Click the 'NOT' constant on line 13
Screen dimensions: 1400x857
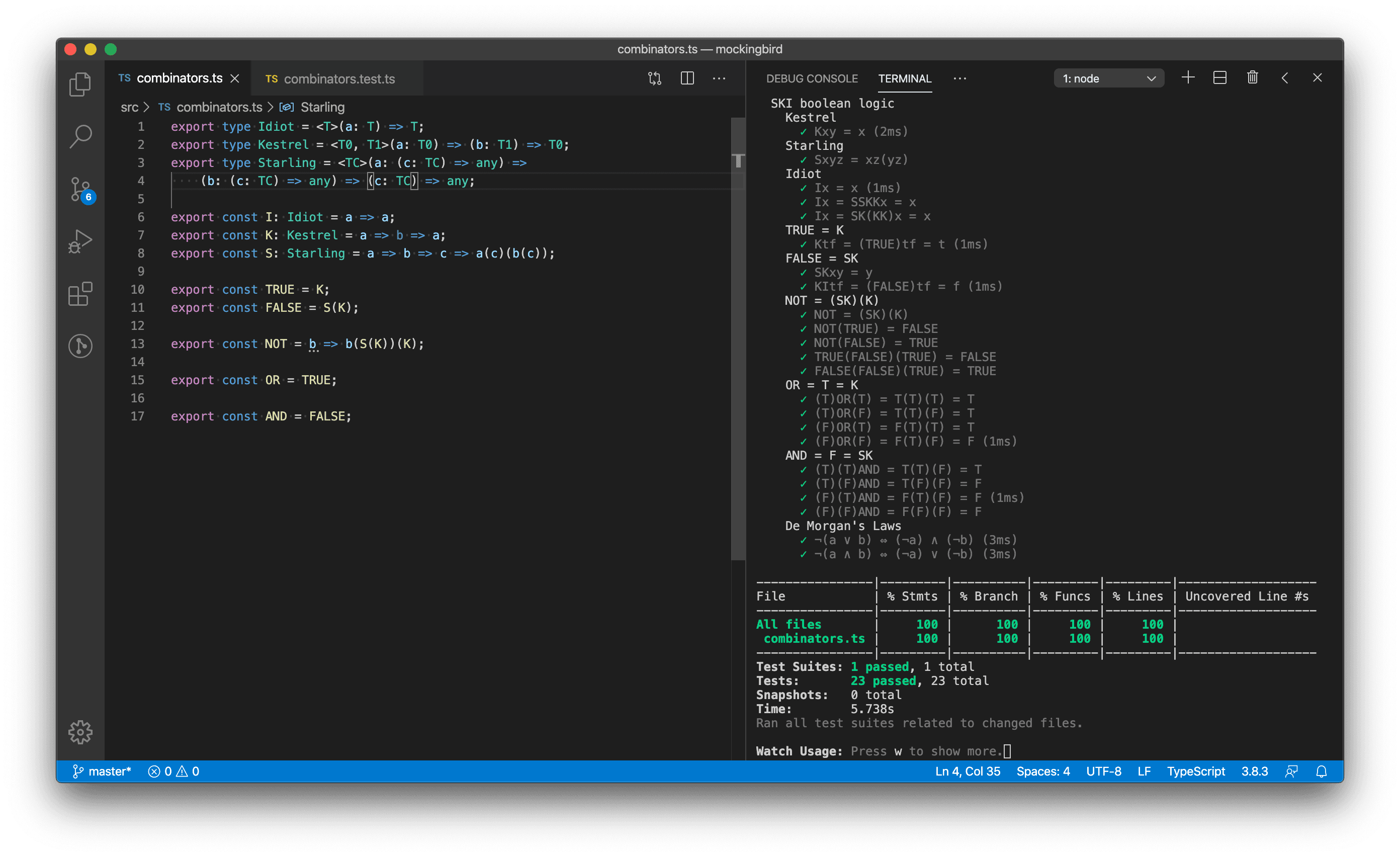pos(276,344)
